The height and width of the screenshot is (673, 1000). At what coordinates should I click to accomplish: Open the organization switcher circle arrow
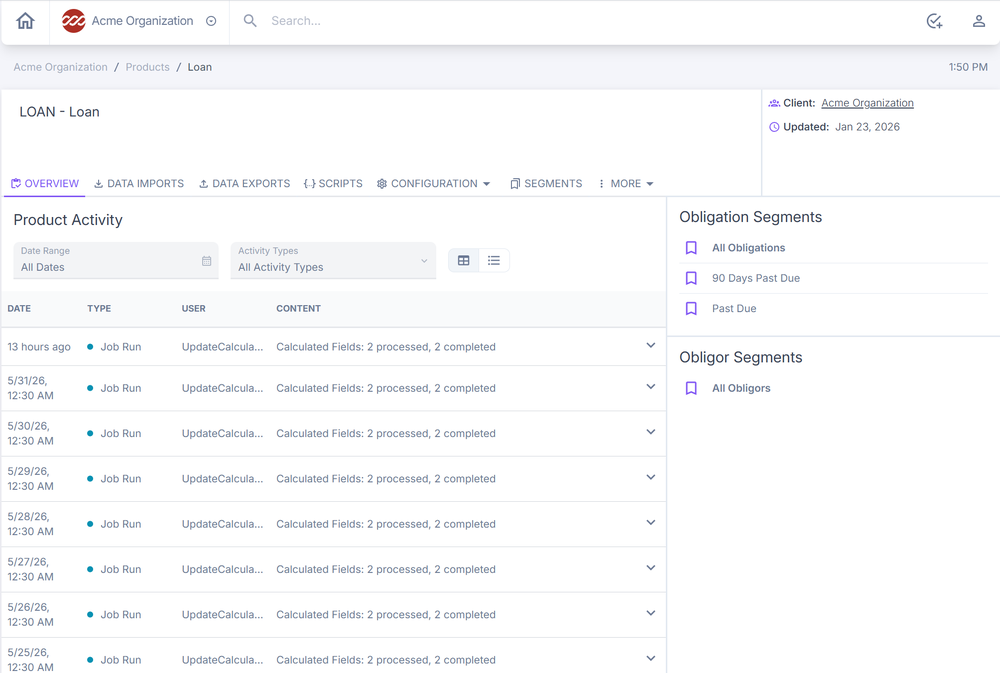(x=211, y=21)
